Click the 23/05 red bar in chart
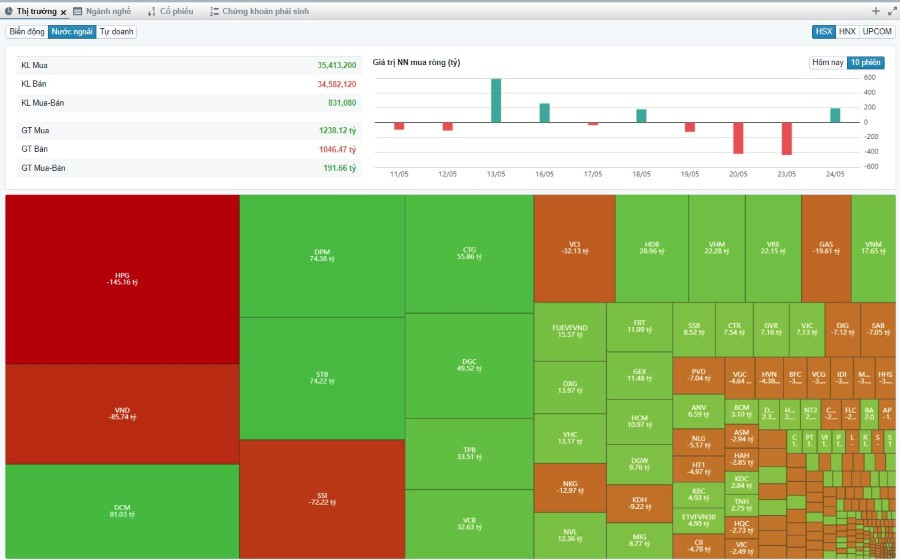Screen dimensions: 900x560 786,138
